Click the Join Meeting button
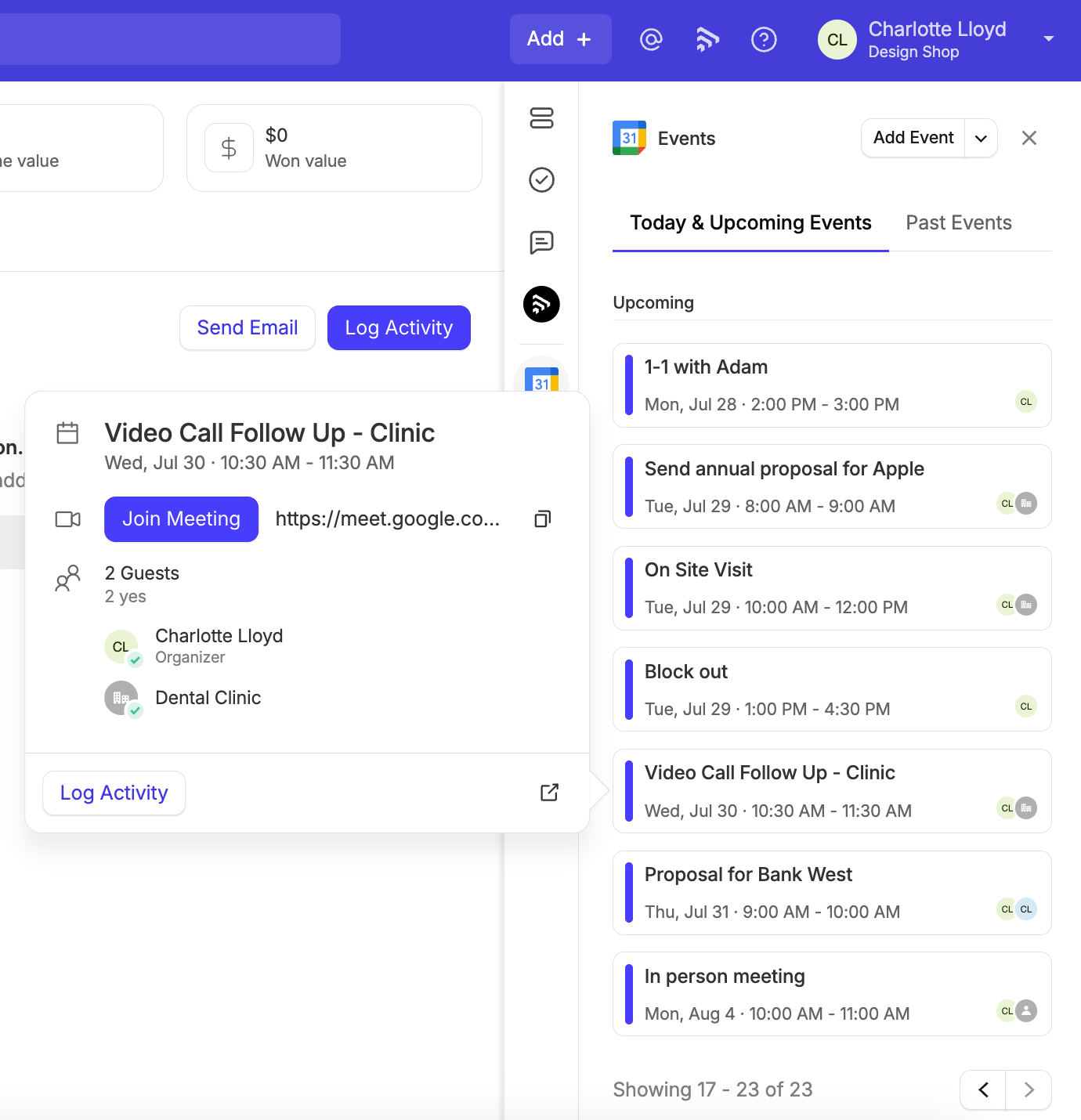Screen dimensions: 1081x1120 [x=181, y=519]
